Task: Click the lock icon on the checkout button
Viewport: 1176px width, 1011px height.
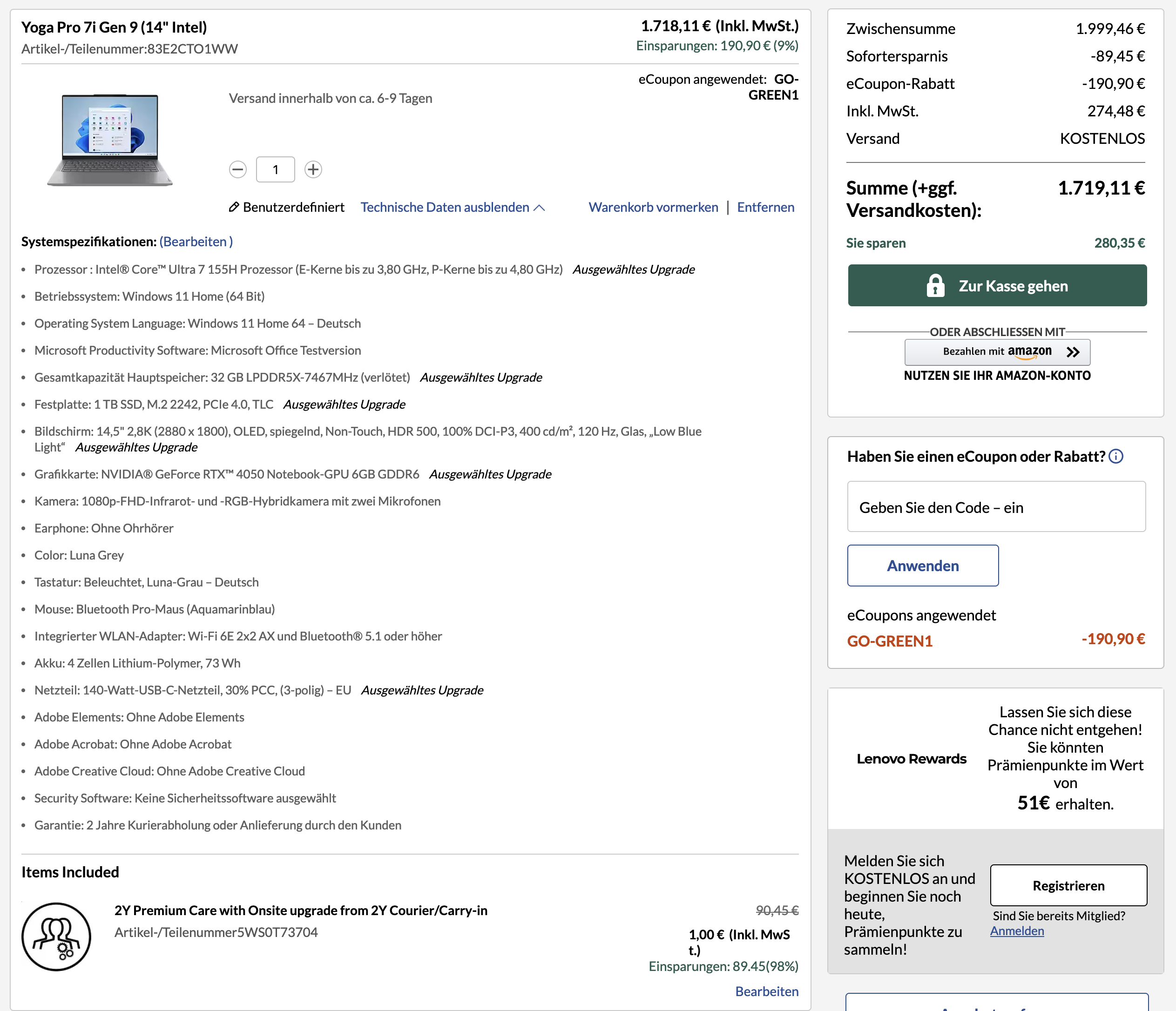Action: tap(936, 285)
